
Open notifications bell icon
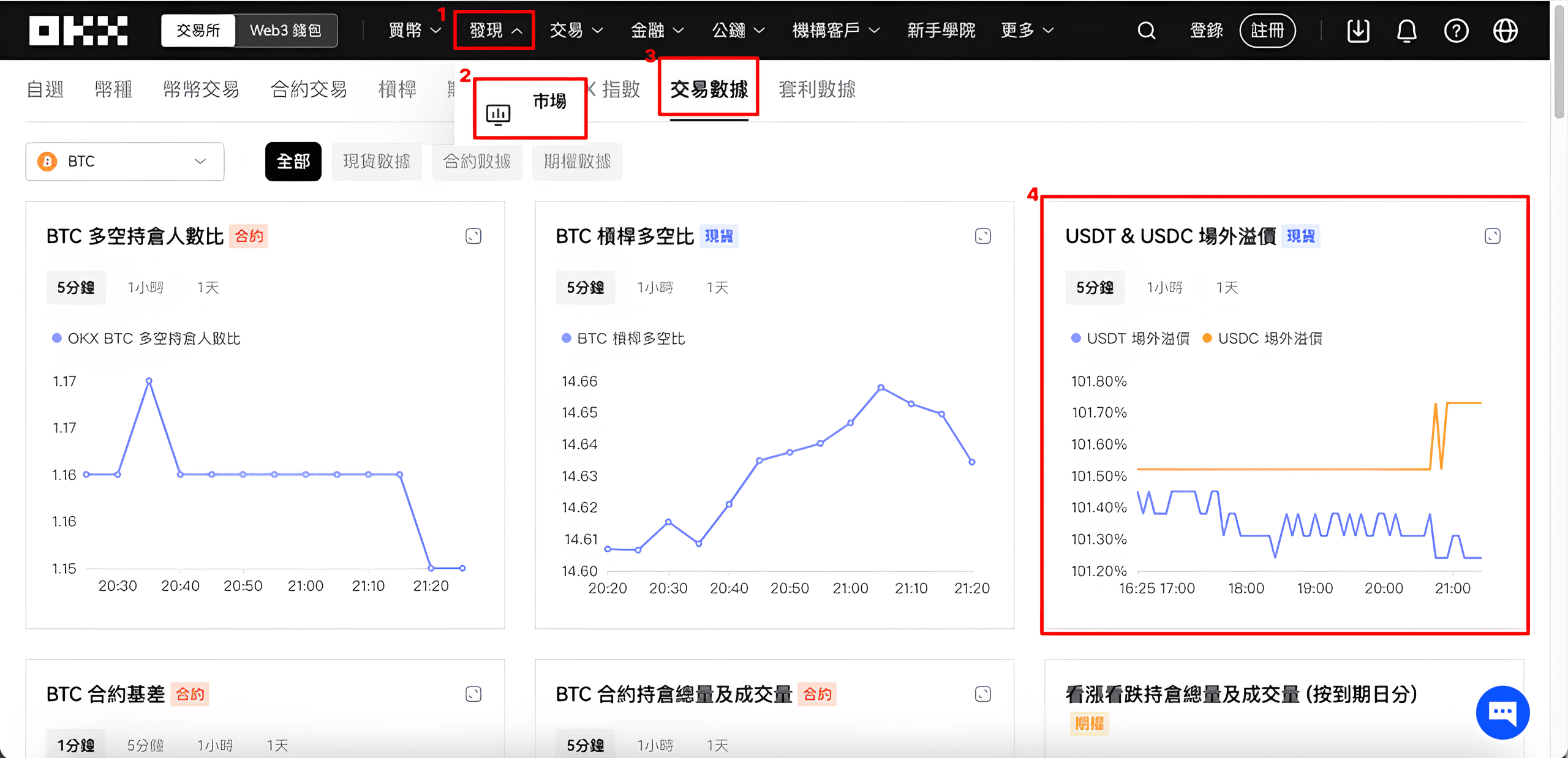[x=1407, y=31]
